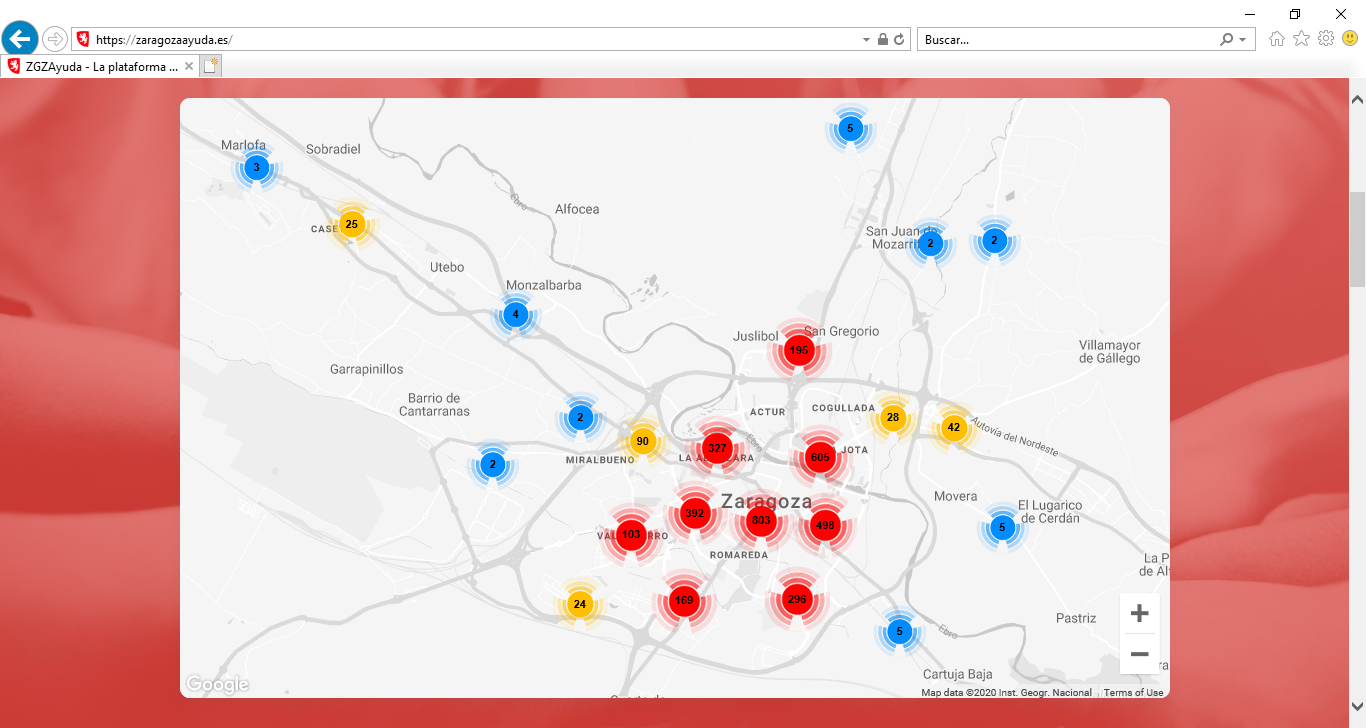Open a new blank tab
The image size is (1366, 728).
click(210, 66)
